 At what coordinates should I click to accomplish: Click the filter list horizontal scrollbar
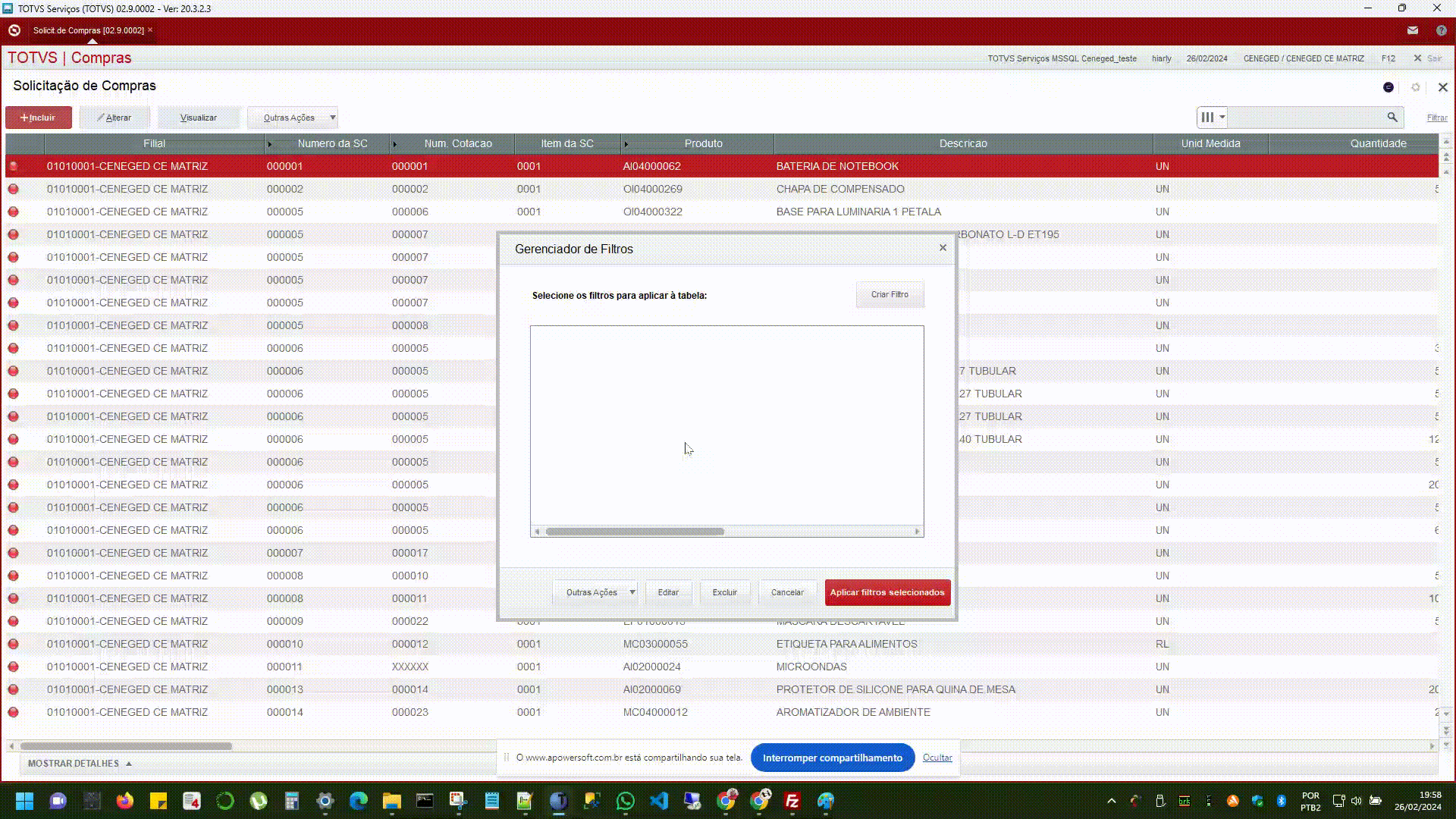(635, 532)
